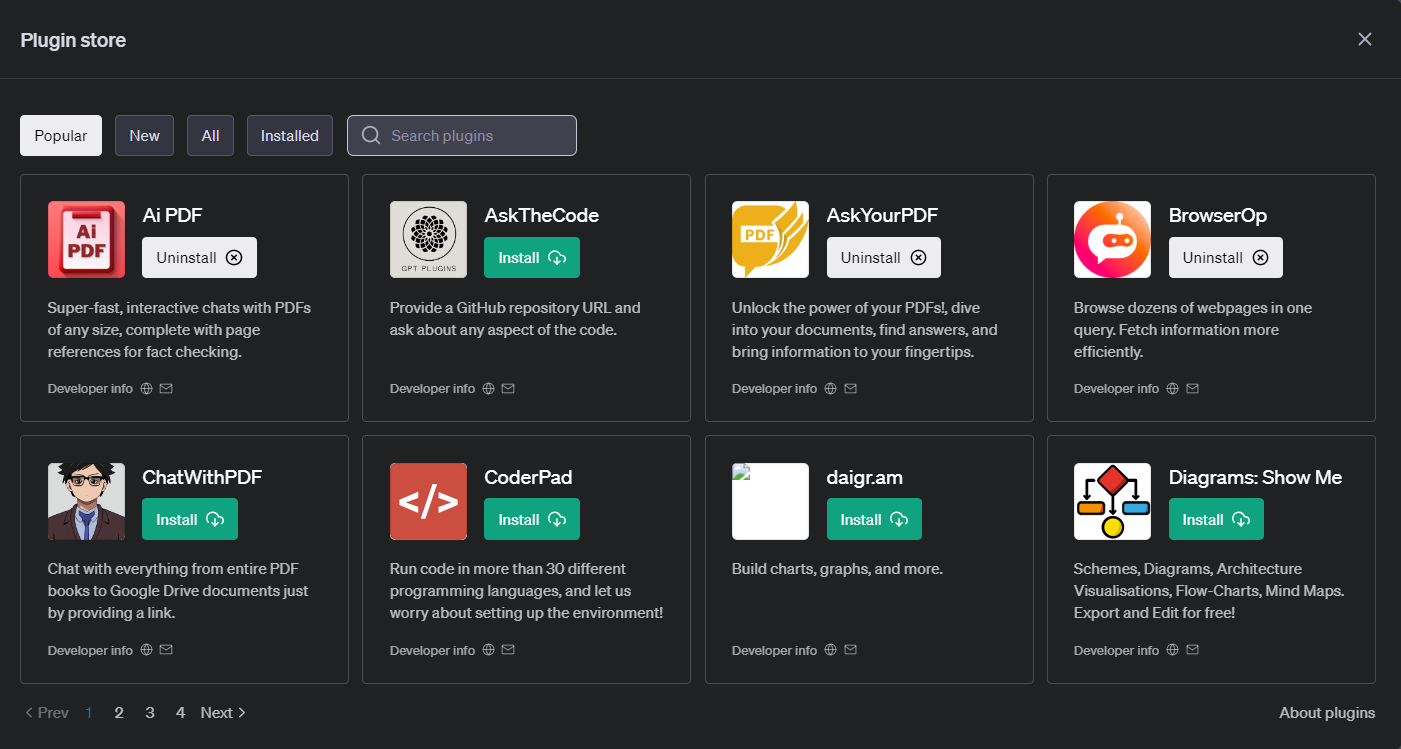Click the Ai PDF plugin logo
1401x749 pixels.
coord(86,239)
